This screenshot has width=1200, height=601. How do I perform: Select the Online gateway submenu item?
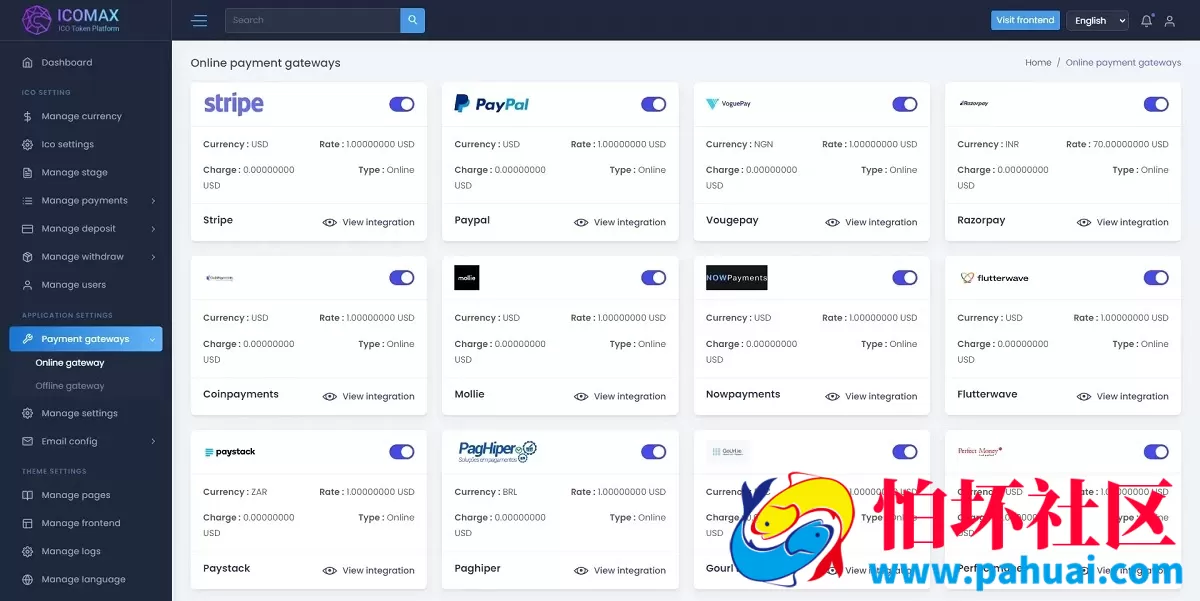tap(70, 363)
